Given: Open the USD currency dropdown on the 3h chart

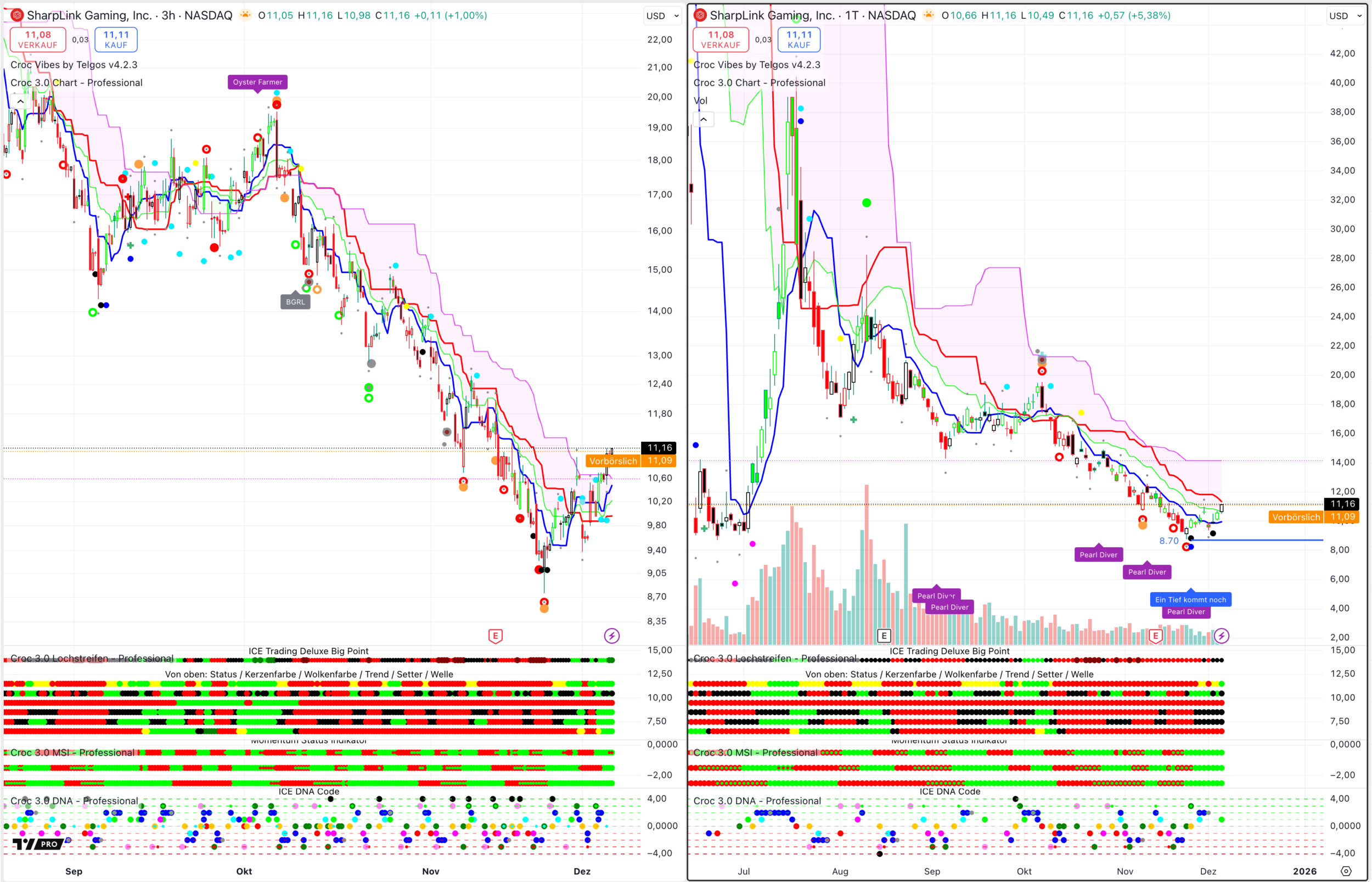Looking at the screenshot, I should [x=662, y=16].
